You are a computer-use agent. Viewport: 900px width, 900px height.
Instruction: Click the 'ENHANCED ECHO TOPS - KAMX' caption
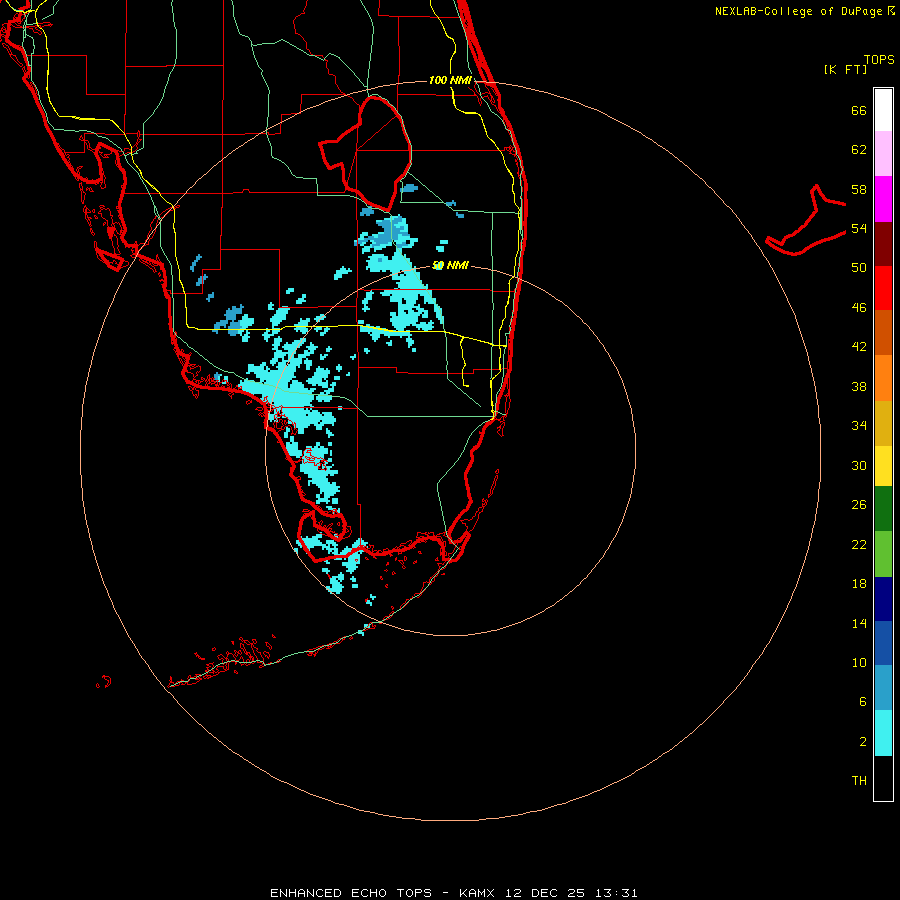tap(382, 893)
